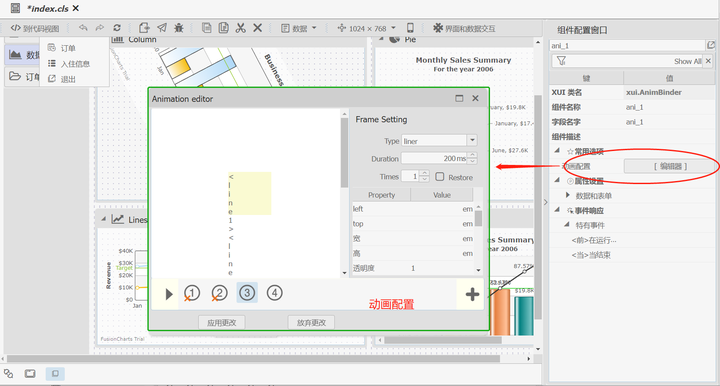Image resolution: width=720 pixels, height=386 pixels.
Task: Click the redo arrow in toolbar
Action: pos(100,28)
